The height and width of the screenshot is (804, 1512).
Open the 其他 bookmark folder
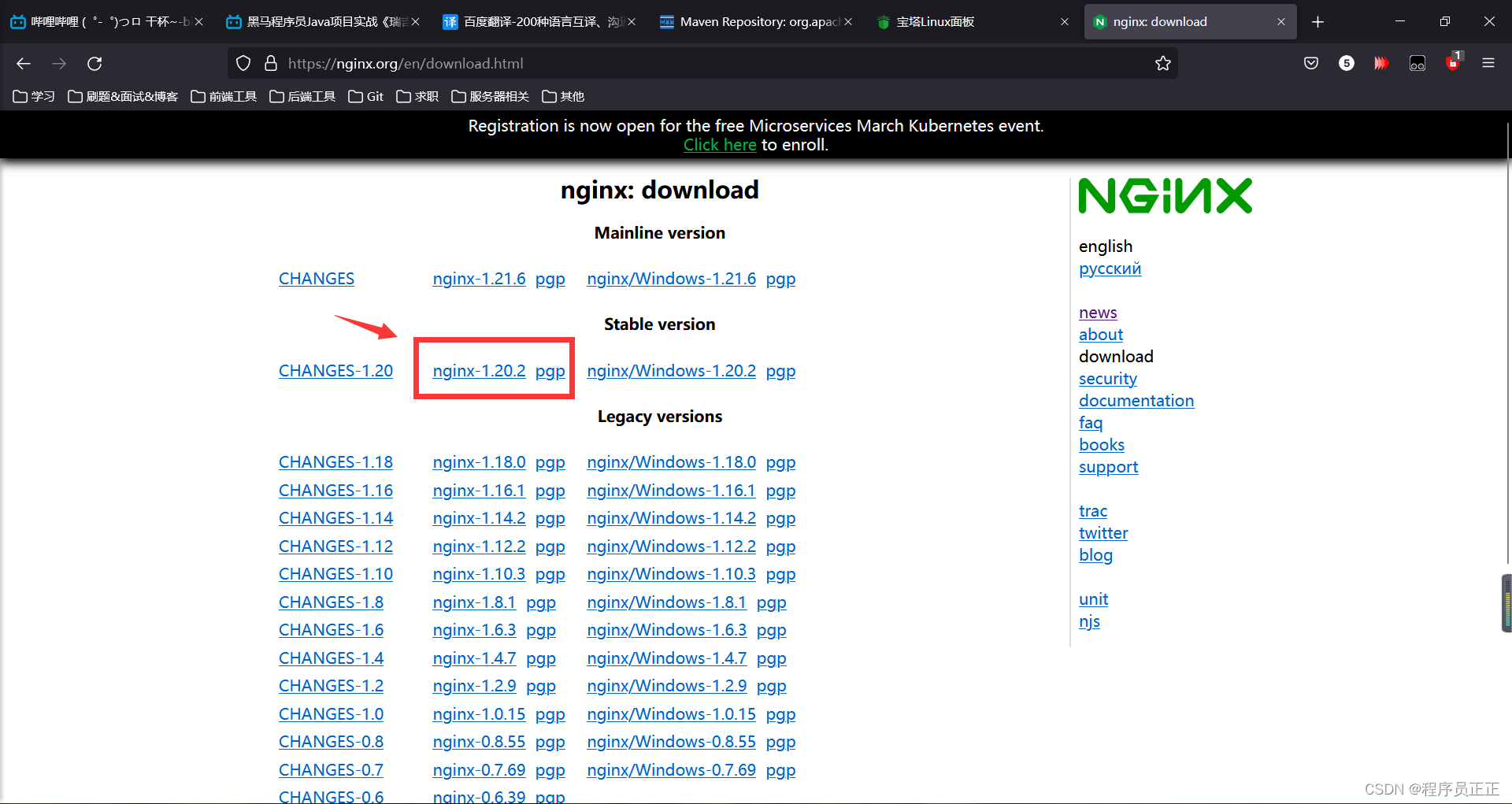point(563,96)
